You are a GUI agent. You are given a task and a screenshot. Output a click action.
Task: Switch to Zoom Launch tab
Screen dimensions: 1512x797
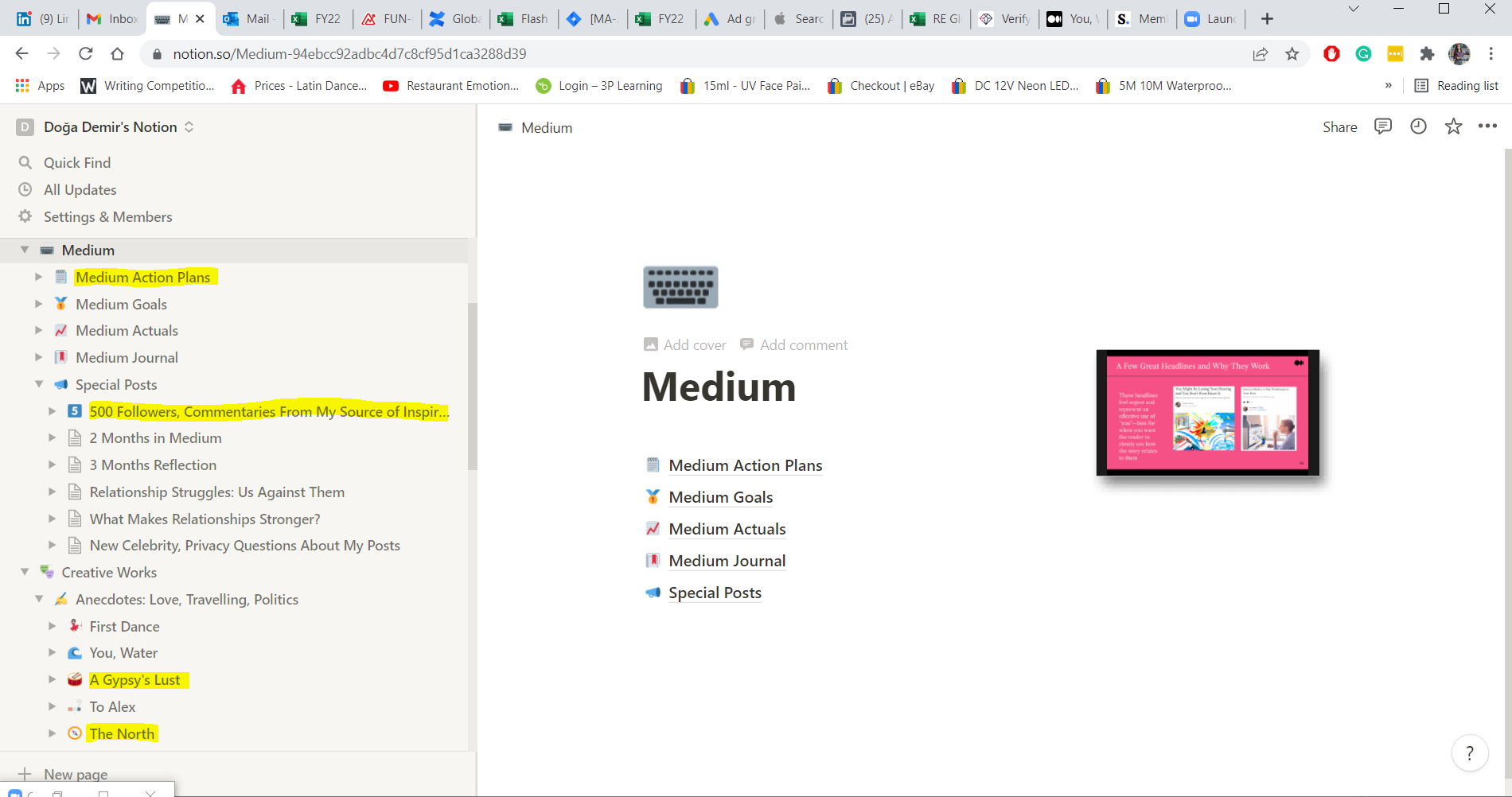(x=1211, y=19)
